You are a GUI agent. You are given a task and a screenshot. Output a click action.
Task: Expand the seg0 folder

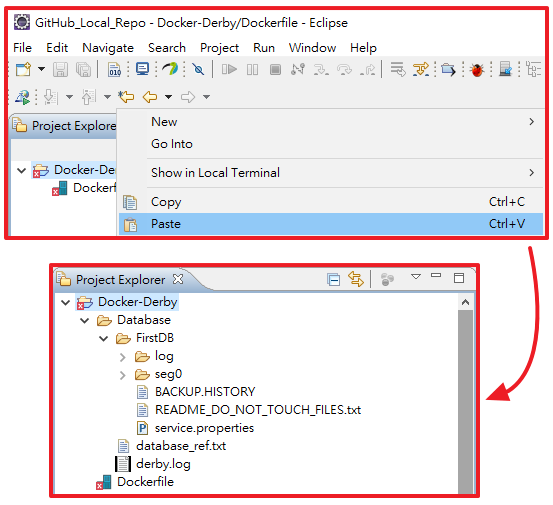point(122,375)
